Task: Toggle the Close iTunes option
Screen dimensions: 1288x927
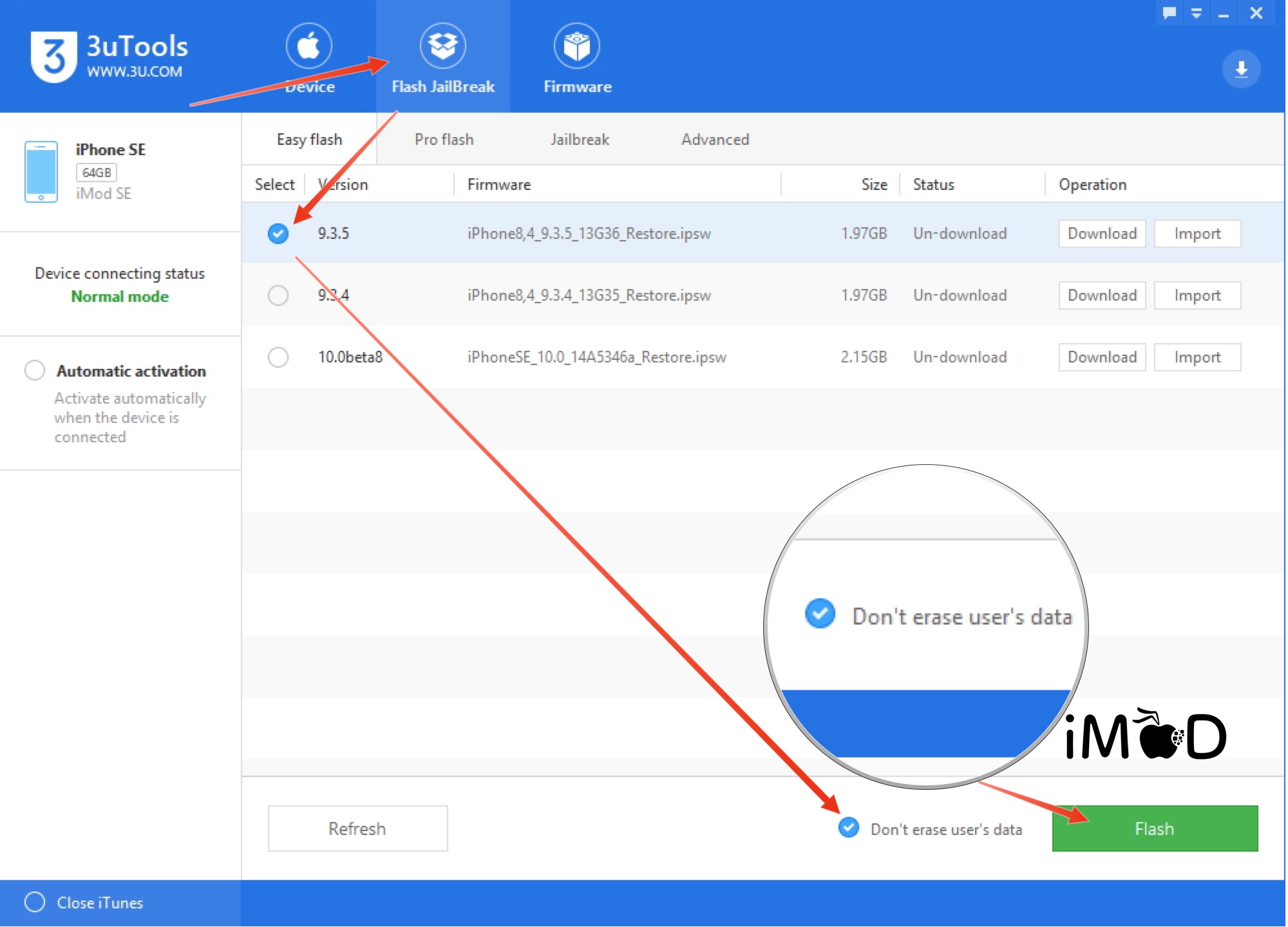Action: tap(35, 903)
